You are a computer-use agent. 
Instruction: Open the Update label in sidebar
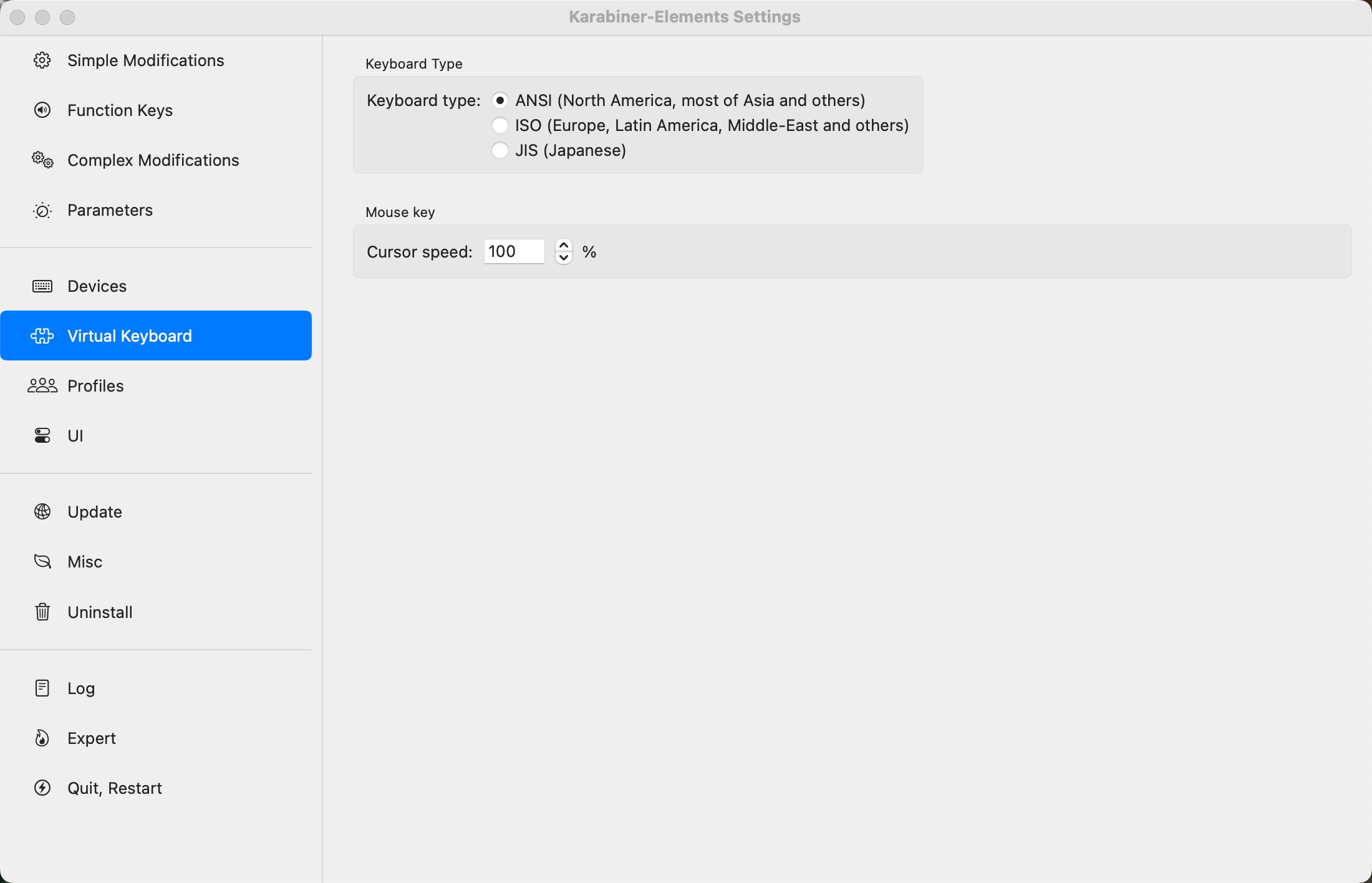[95, 512]
